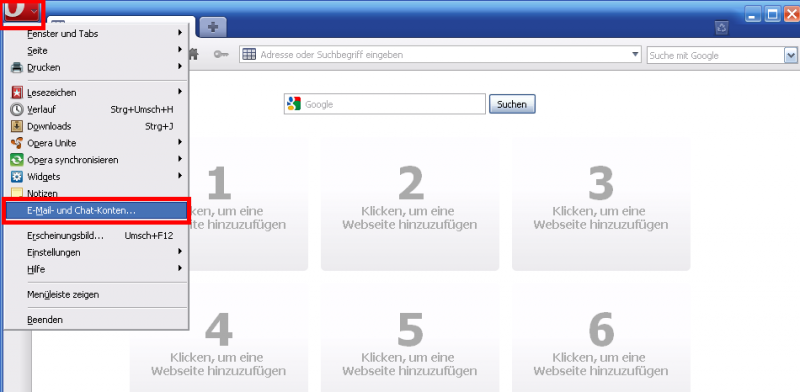Click the home icon in toolbar
This screenshot has height=392, width=800.
tap(193, 54)
